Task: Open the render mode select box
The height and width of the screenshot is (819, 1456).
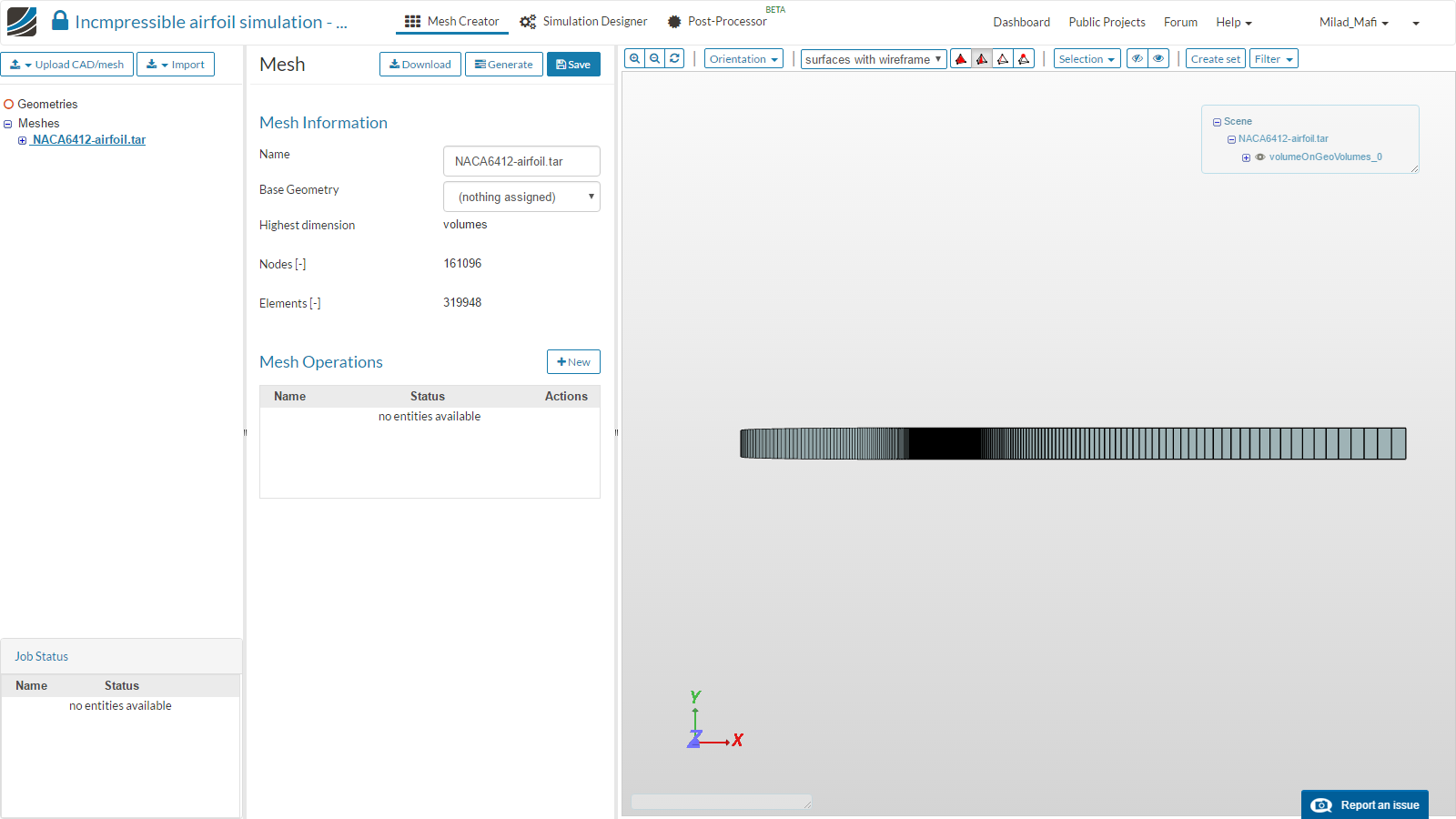Action: tap(874, 59)
